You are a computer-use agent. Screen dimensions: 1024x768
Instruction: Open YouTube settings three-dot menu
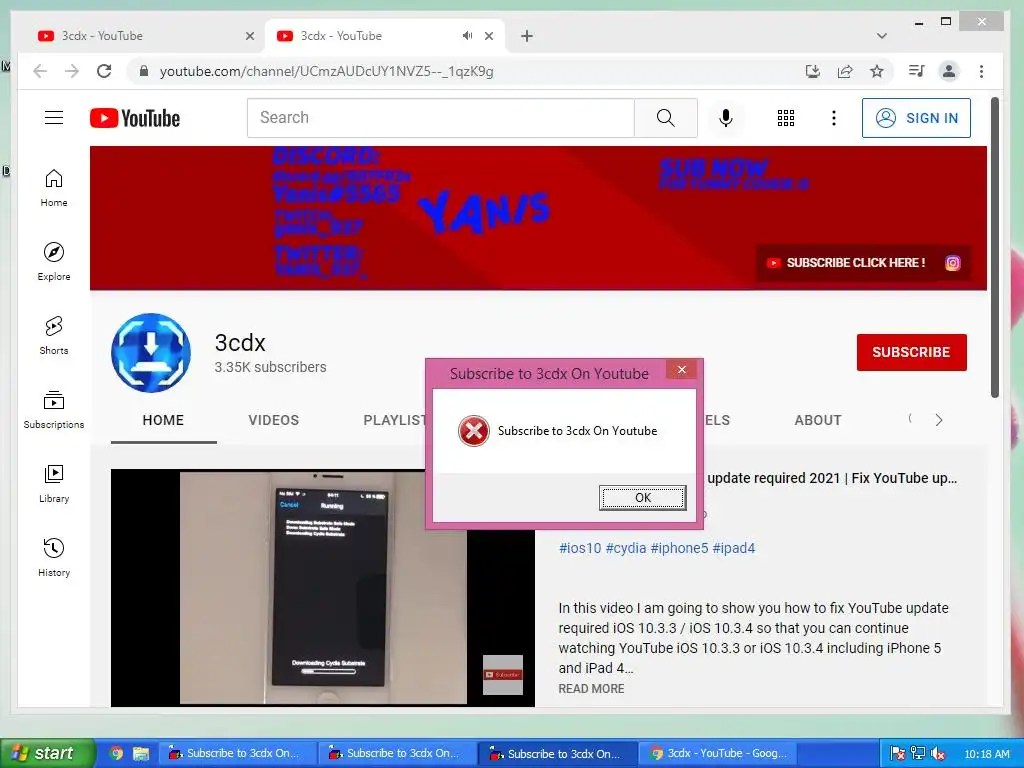tap(833, 118)
